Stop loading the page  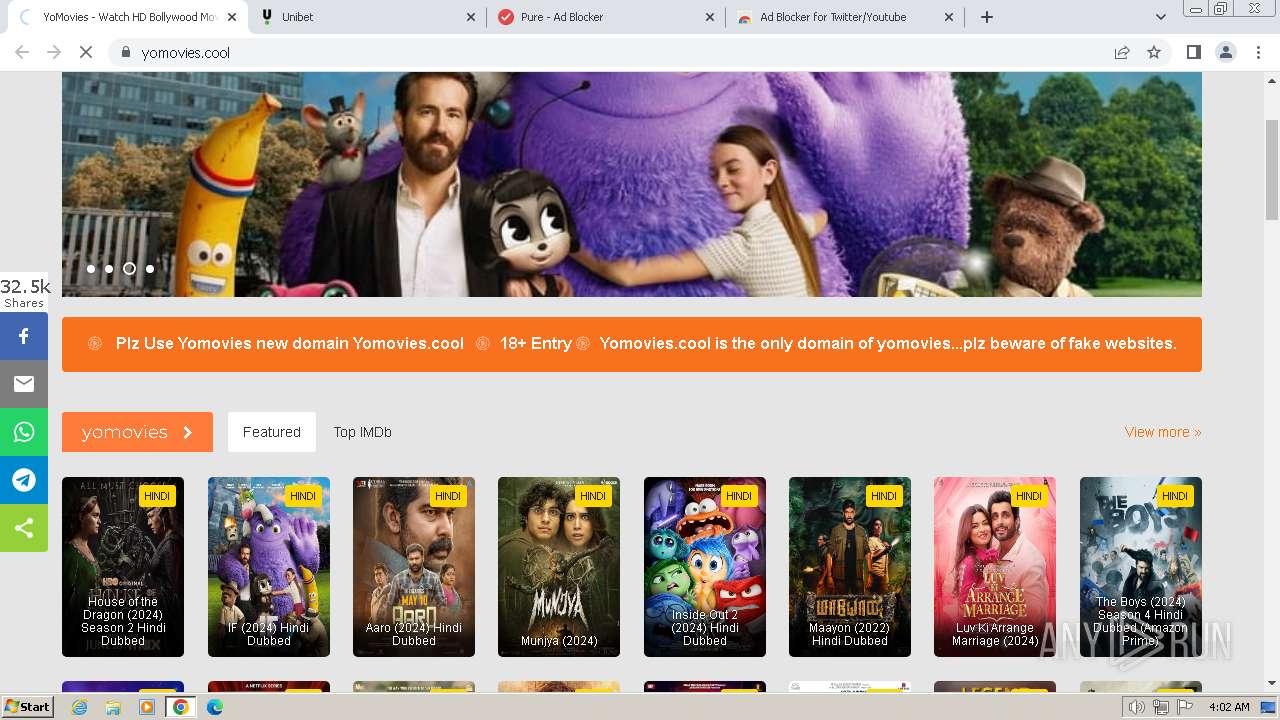(x=86, y=52)
